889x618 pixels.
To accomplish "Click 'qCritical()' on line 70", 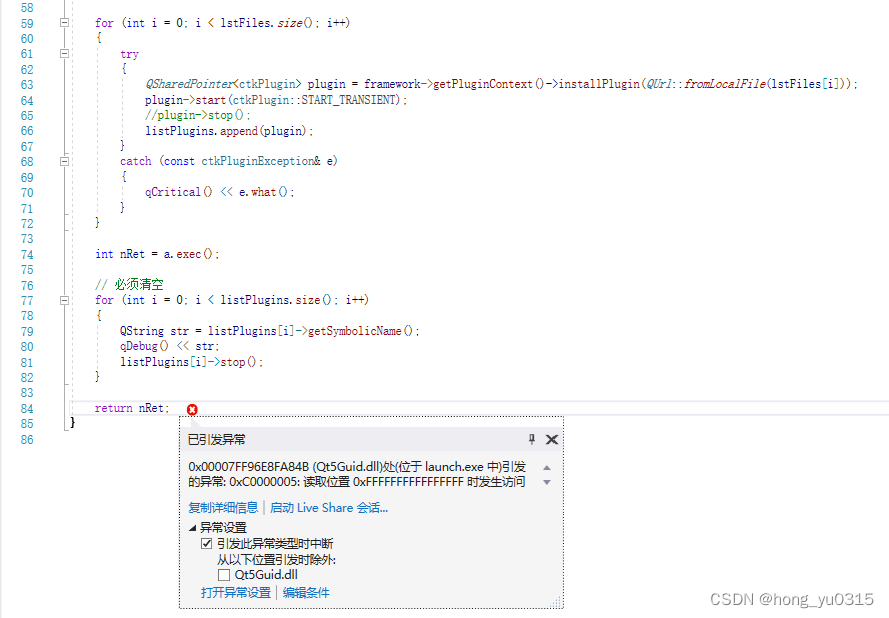I will point(179,192).
